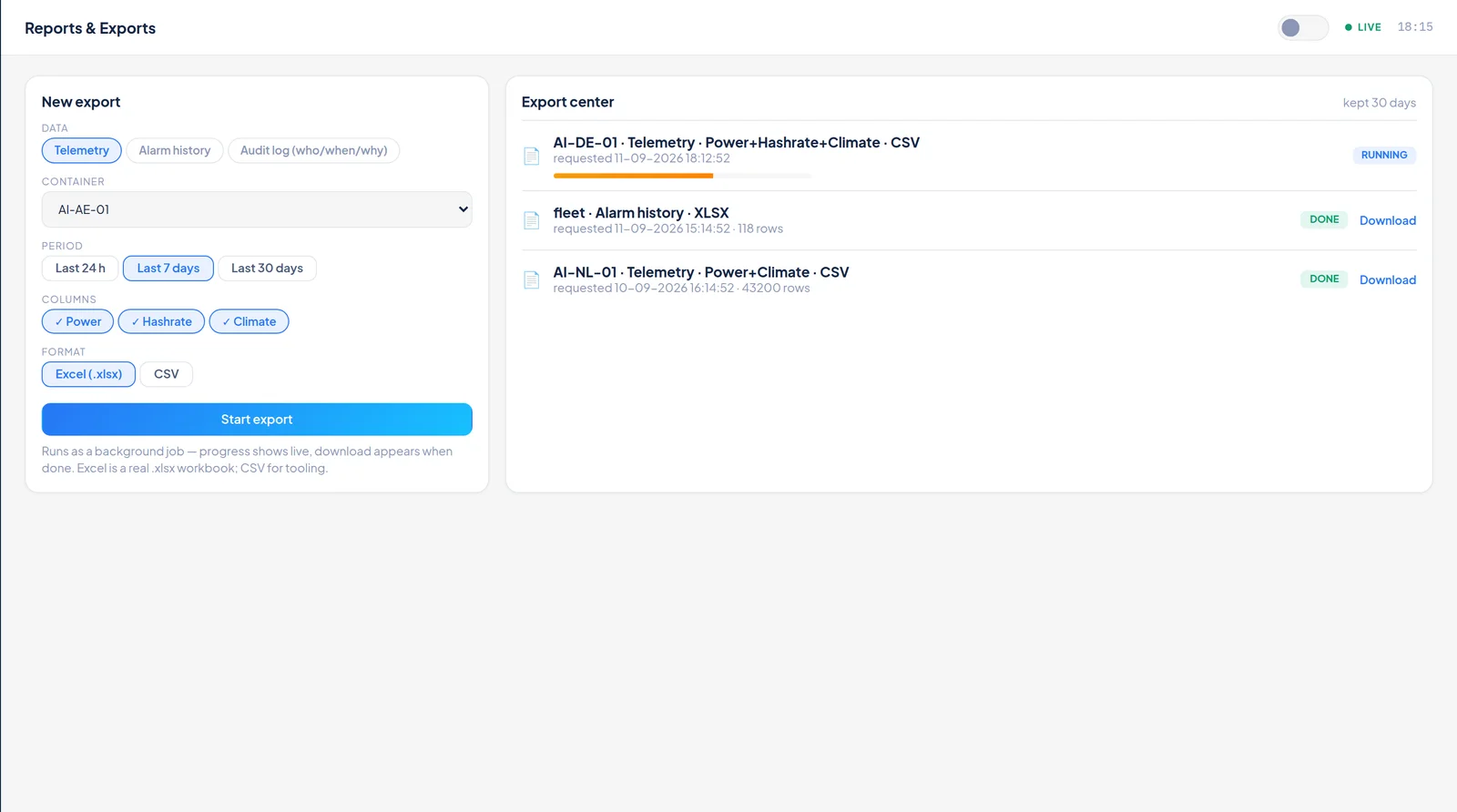Uncheck the Power column chip
The height and width of the screenshot is (812, 1457).
[78, 321]
